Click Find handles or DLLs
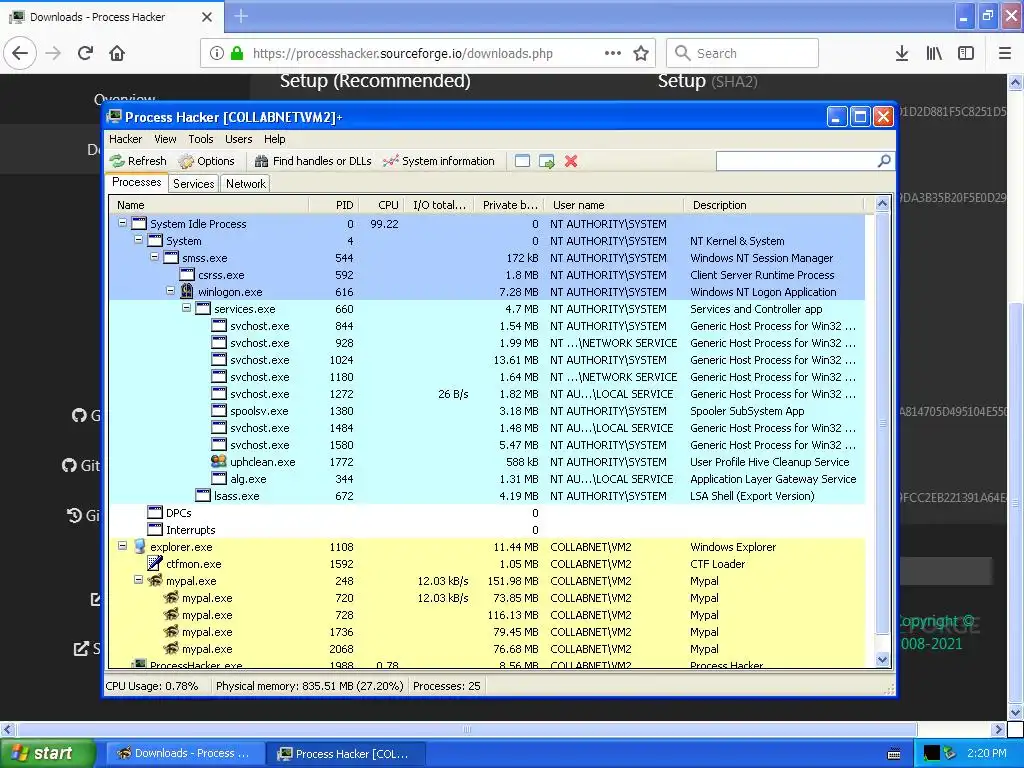1024x768 pixels. 313,161
